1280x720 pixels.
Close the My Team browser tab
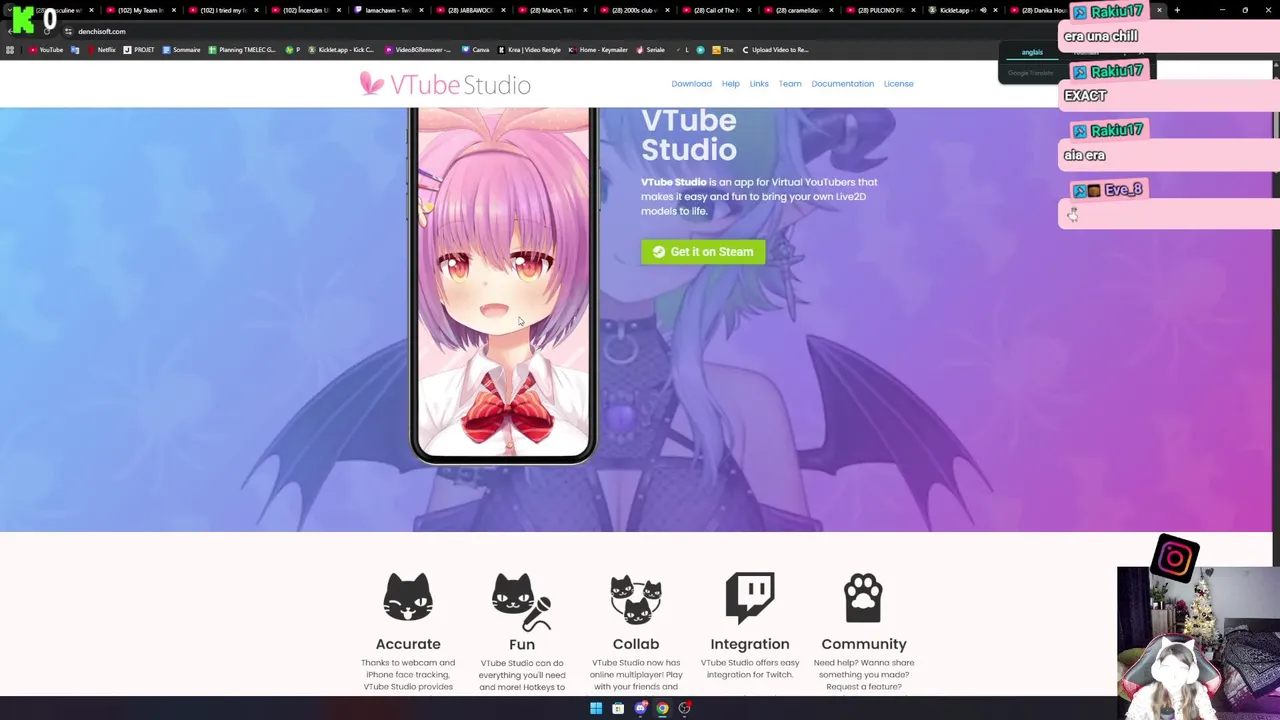[x=174, y=10]
